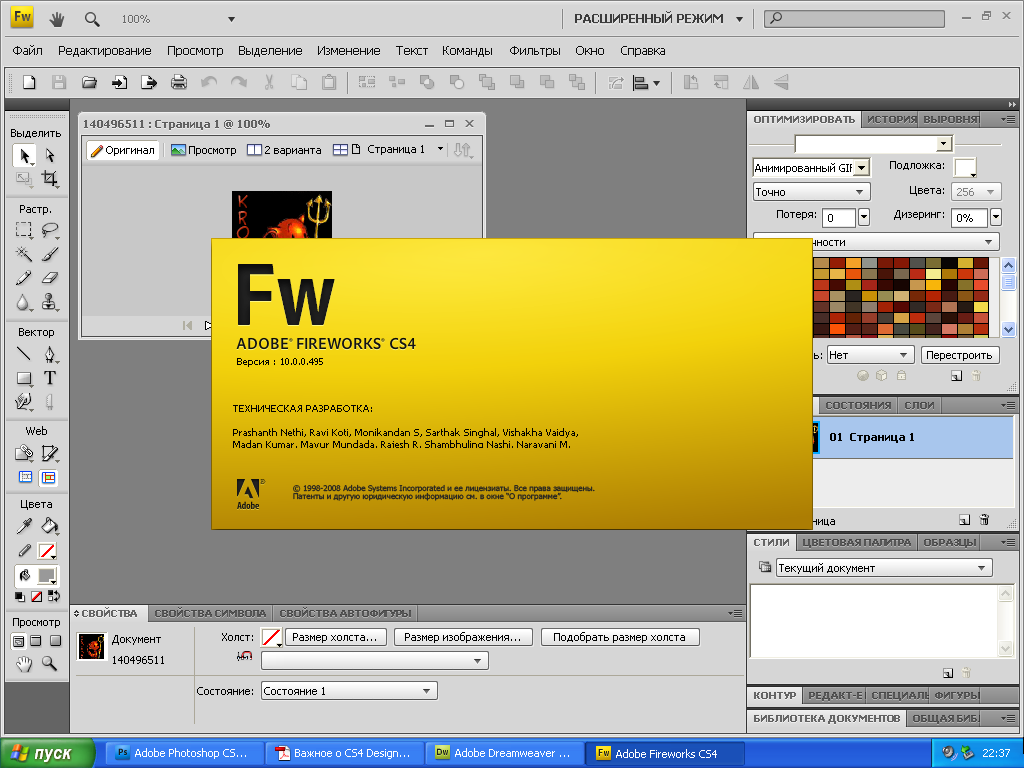This screenshot has height=768, width=1024.
Task: Click the Размер холста... button
Action: coord(334,637)
